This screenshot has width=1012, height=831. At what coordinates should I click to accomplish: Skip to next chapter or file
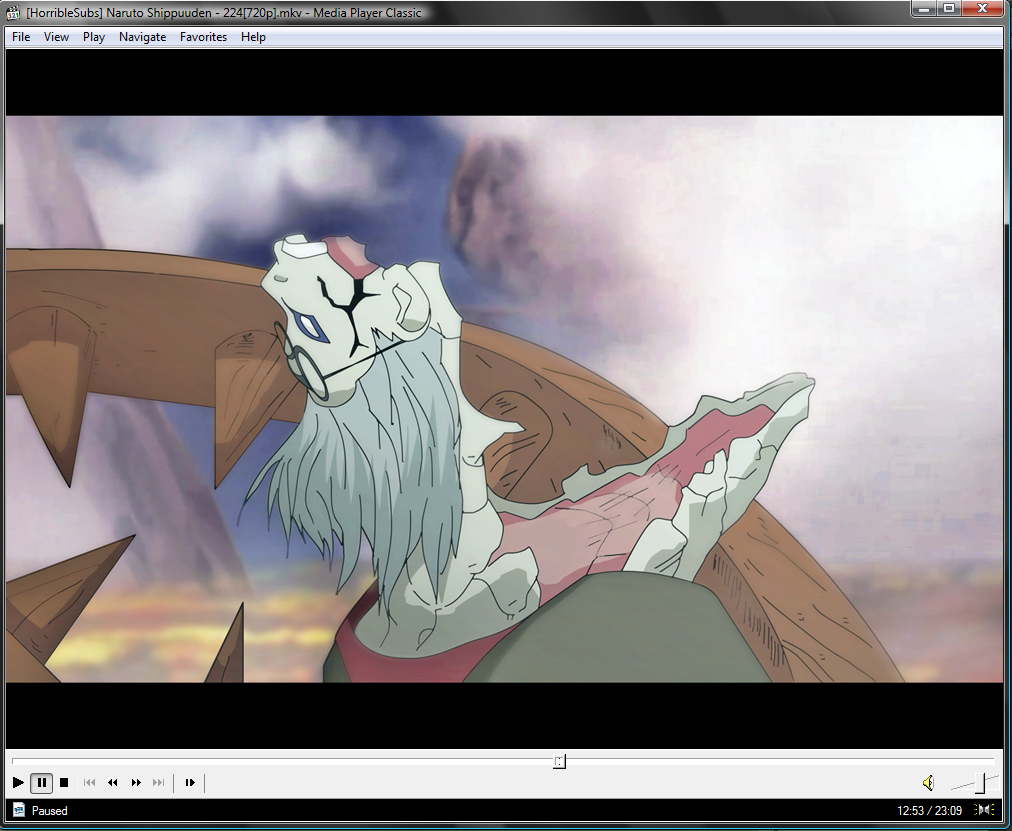(158, 783)
